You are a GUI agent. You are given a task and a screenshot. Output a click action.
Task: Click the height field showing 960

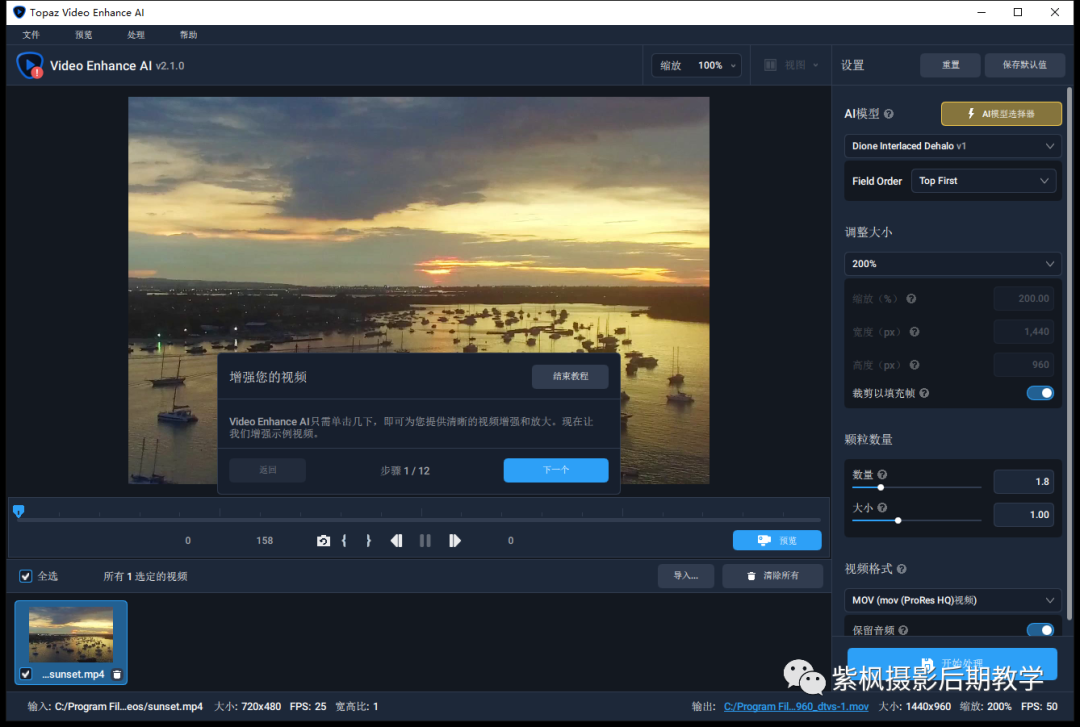coord(1024,365)
